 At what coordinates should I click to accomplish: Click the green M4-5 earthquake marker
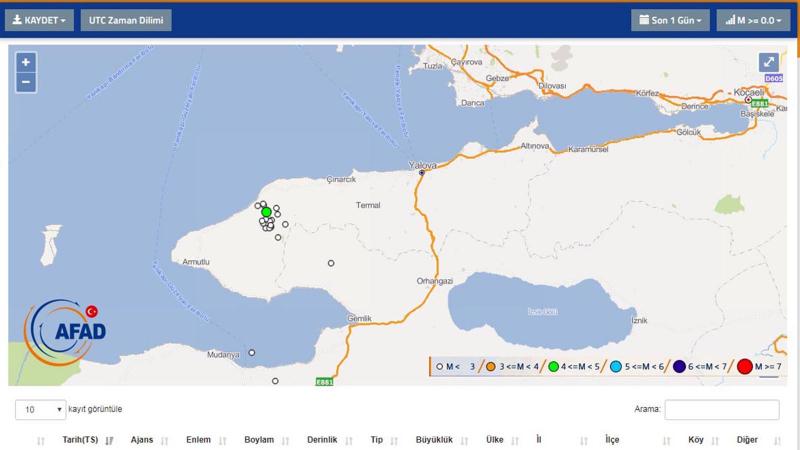(266, 212)
